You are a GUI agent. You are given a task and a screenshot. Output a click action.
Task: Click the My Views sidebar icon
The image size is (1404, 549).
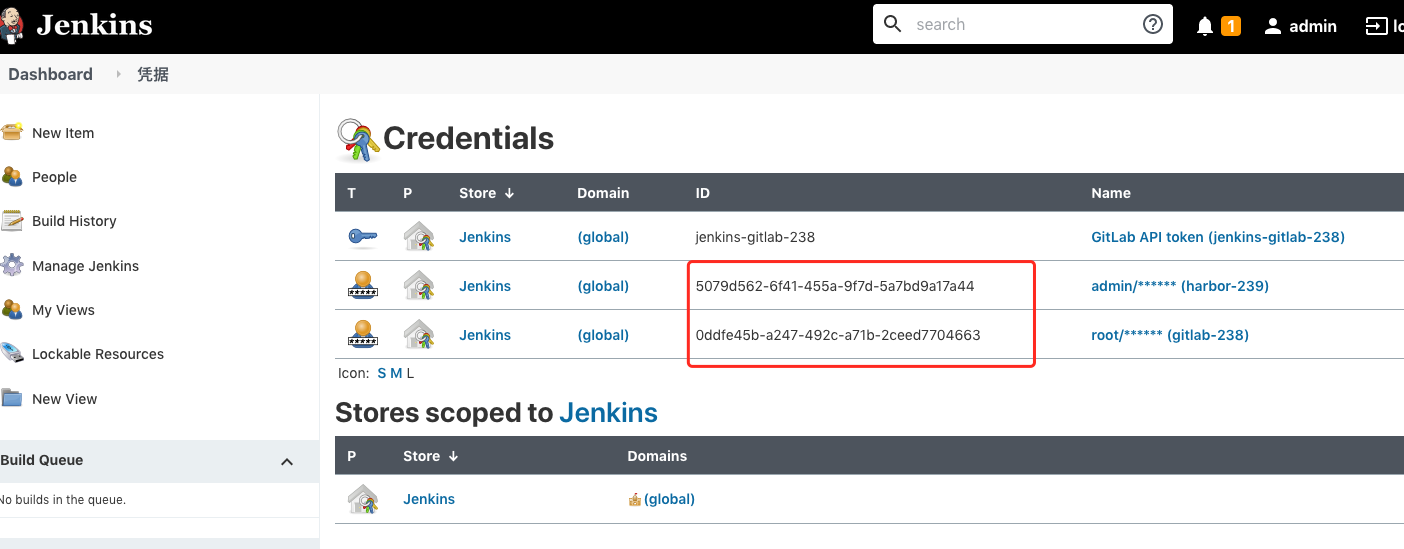pyautogui.click(x=12, y=310)
